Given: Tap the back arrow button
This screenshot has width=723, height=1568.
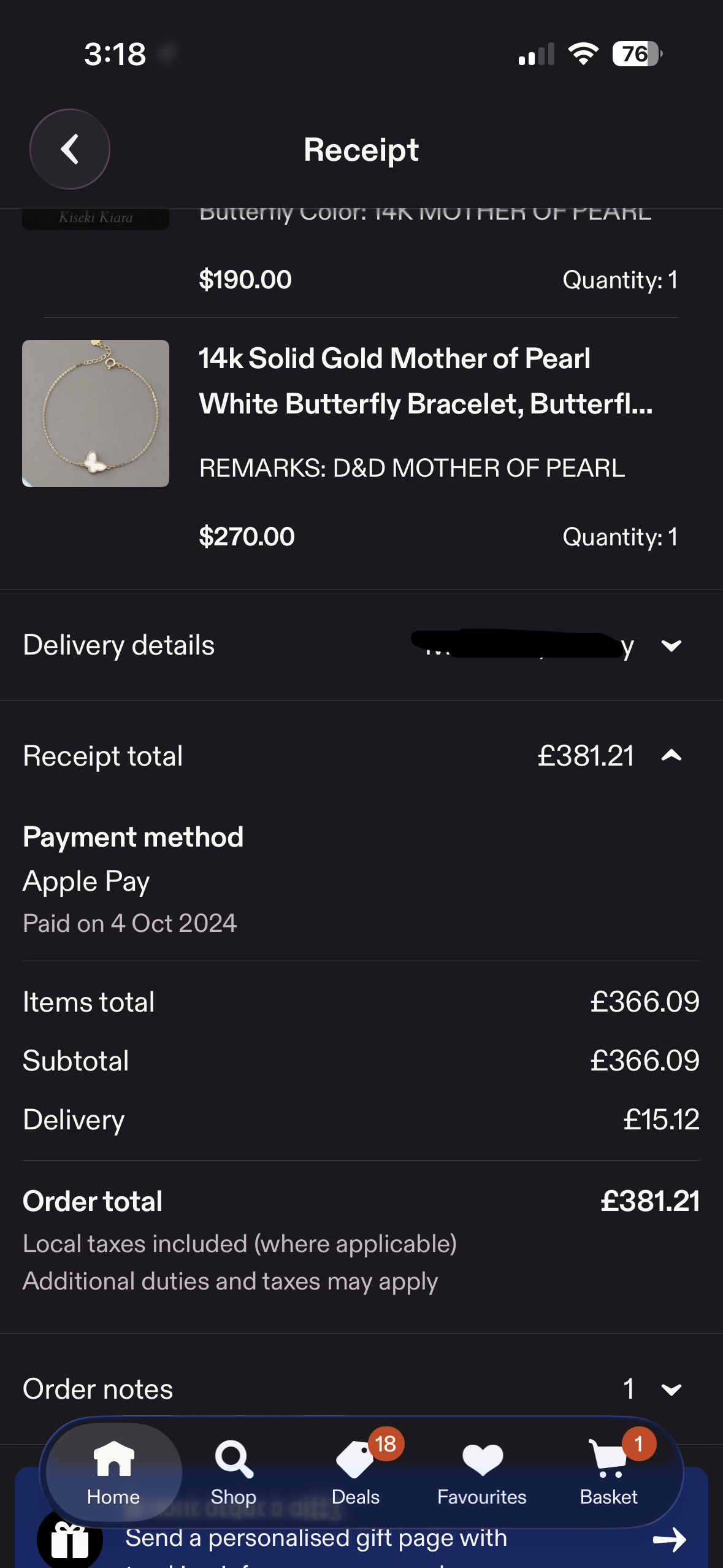Looking at the screenshot, I should click(70, 149).
